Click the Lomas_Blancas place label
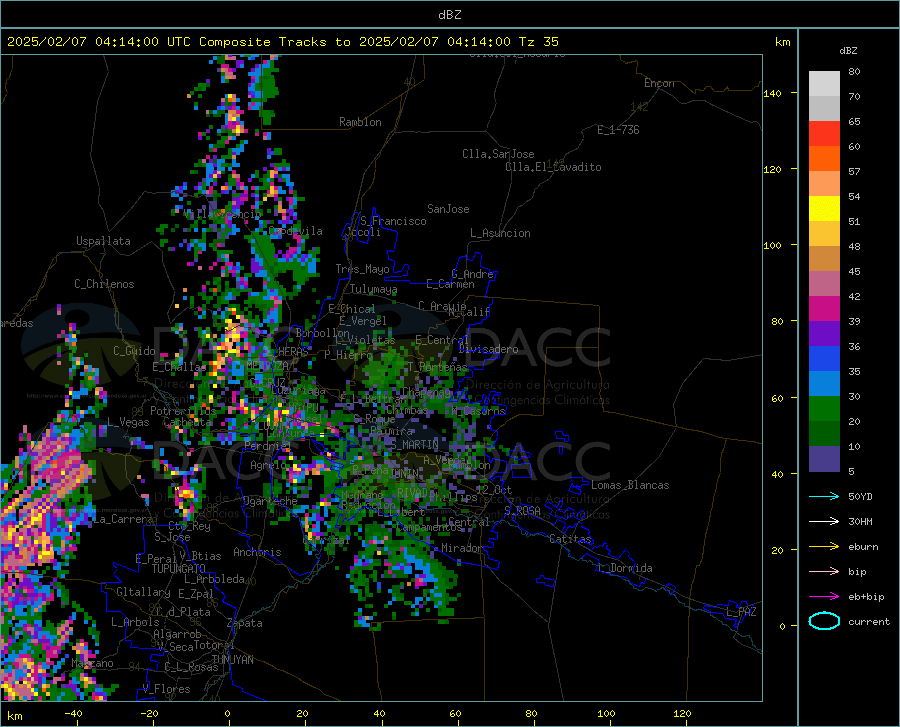The image size is (900, 727). coord(630,485)
